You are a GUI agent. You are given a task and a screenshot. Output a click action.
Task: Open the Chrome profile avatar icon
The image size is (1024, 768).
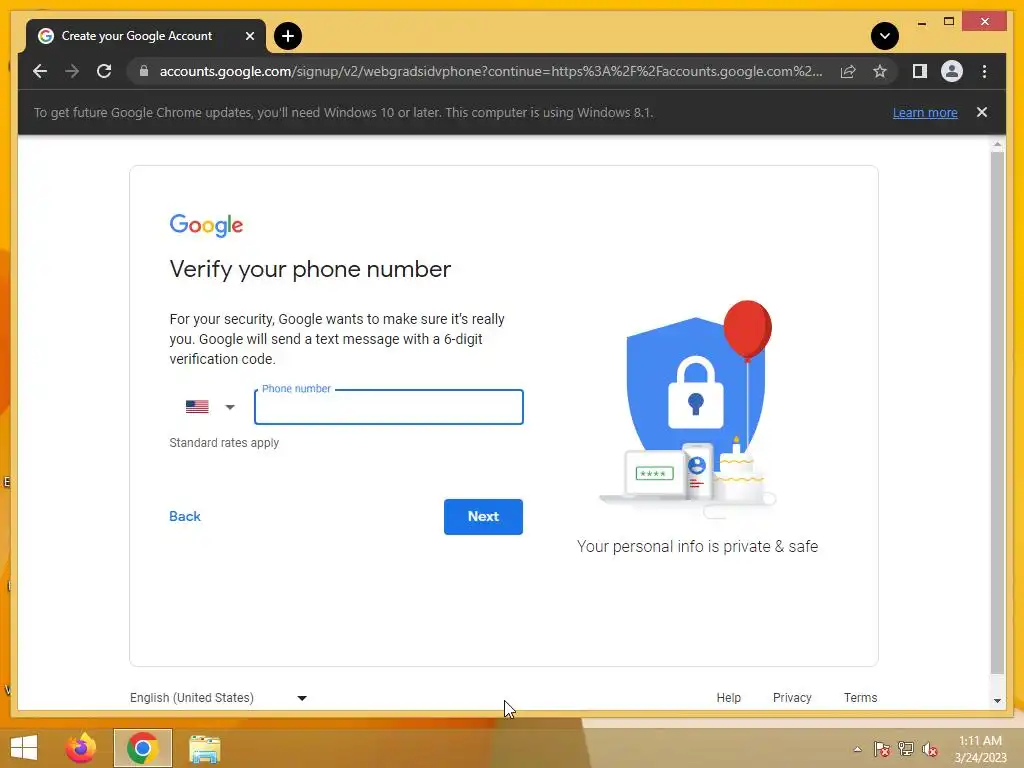tap(952, 71)
